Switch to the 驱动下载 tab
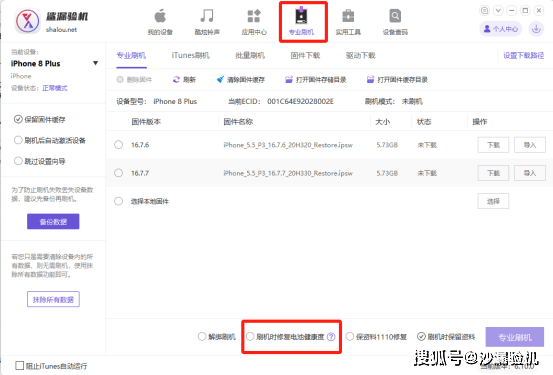 pyautogui.click(x=360, y=56)
